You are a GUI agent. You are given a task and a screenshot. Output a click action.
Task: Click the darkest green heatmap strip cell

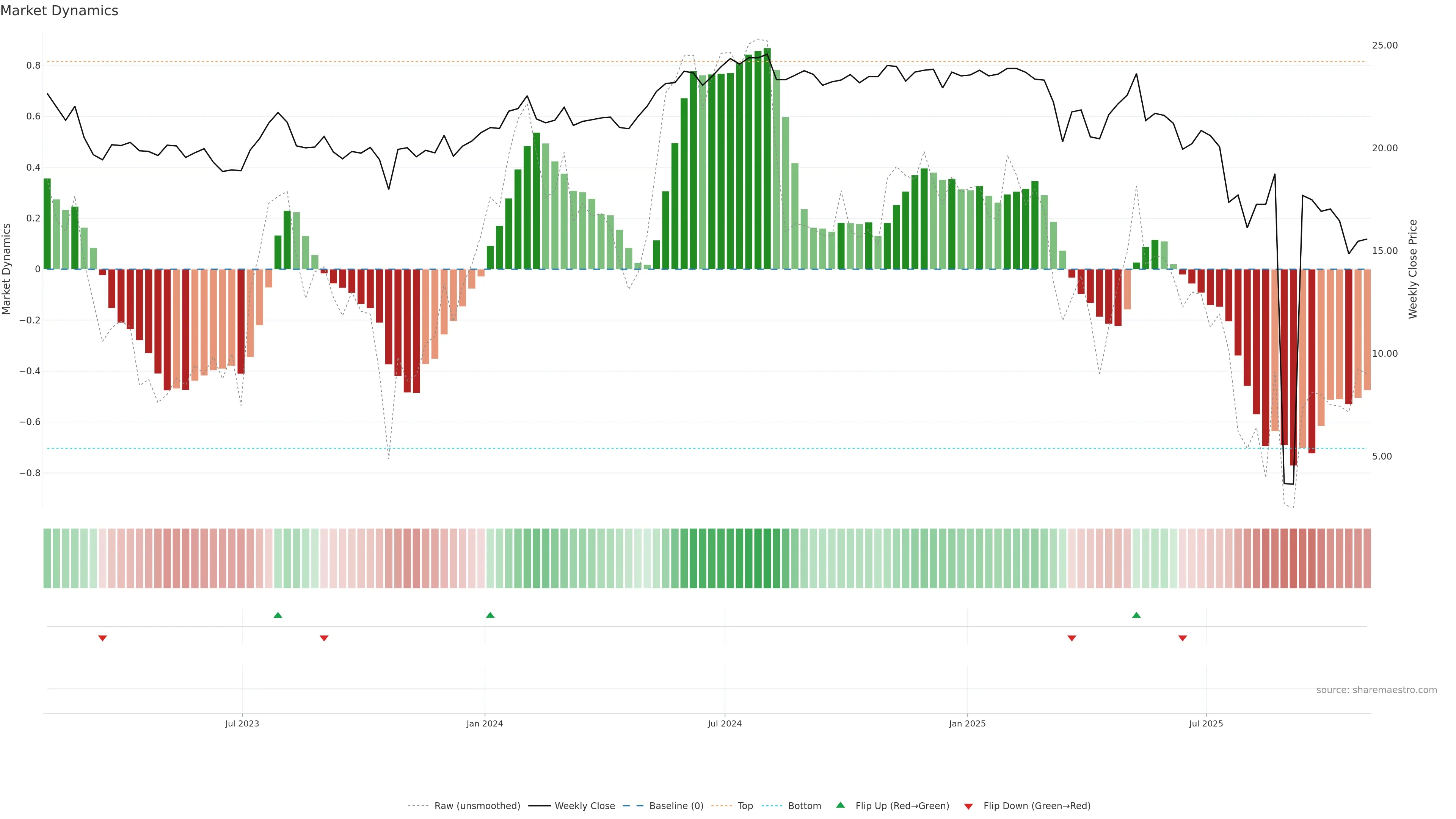coord(767,559)
